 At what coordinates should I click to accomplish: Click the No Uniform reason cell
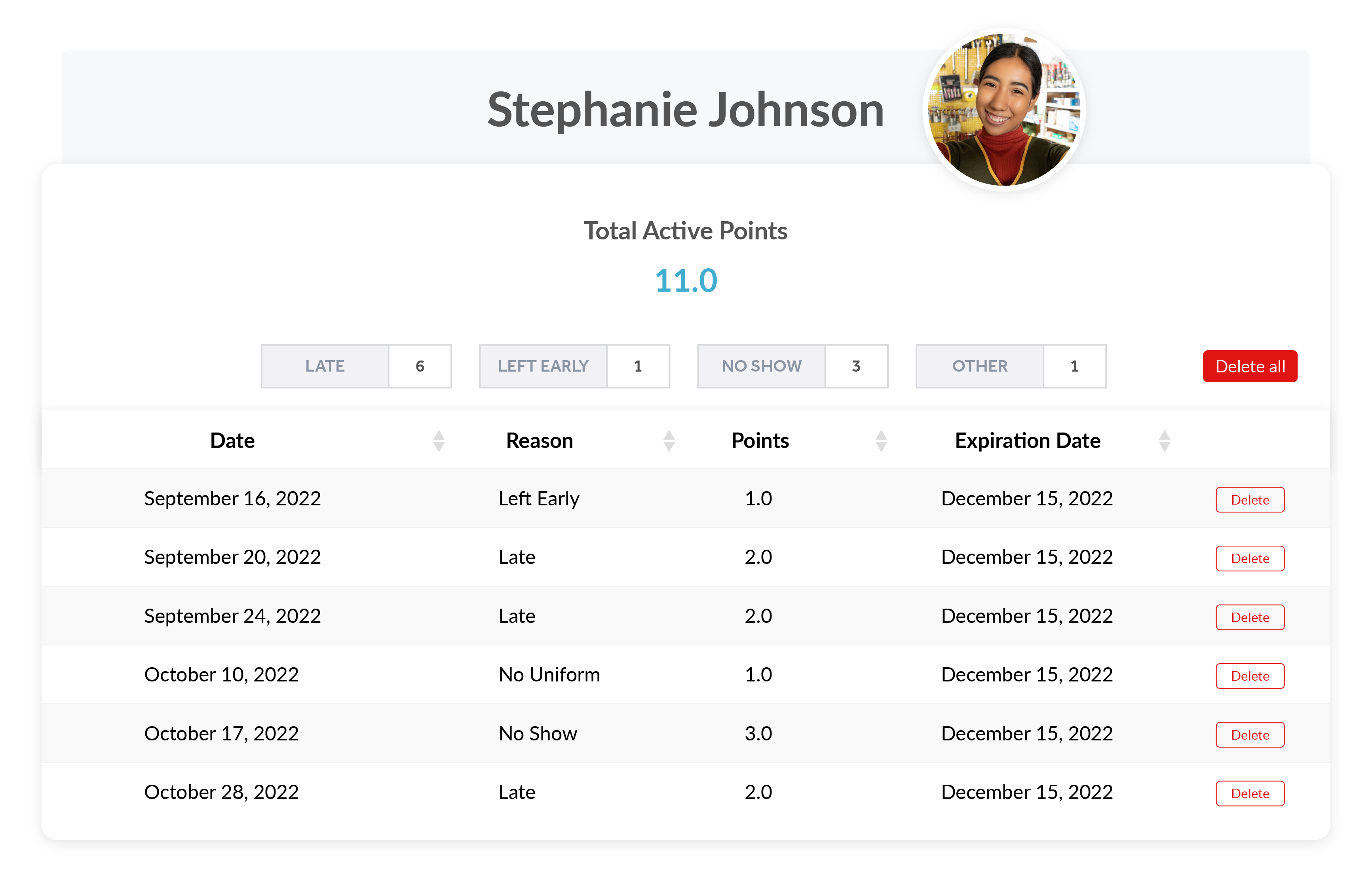(x=549, y=675)
